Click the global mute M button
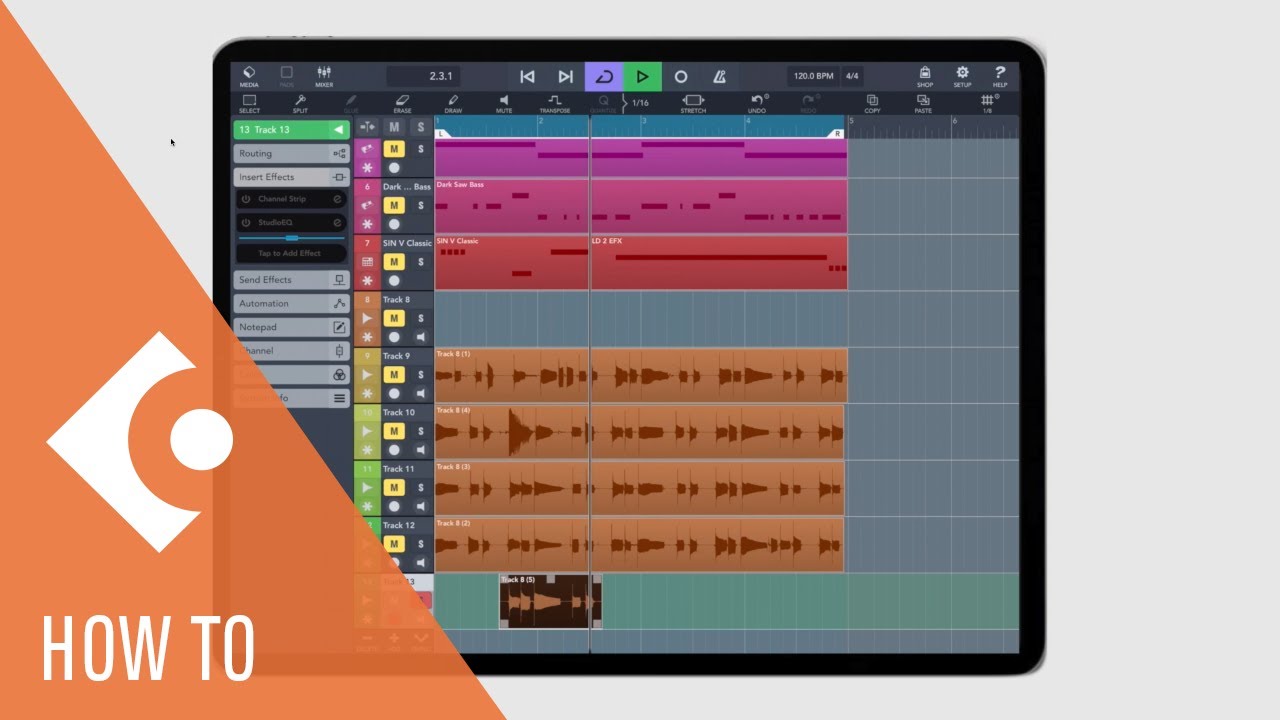Screen dimensions: 1280x720 point(394,127)
